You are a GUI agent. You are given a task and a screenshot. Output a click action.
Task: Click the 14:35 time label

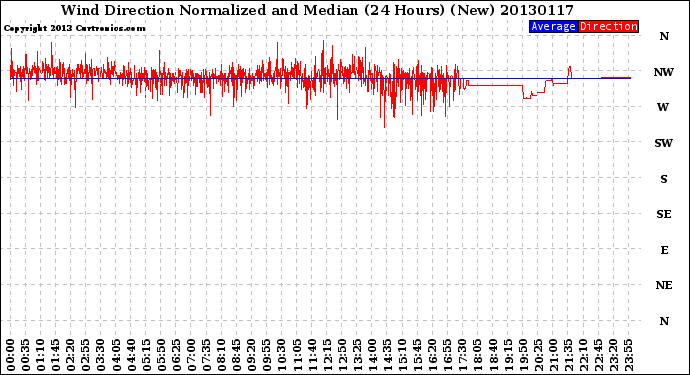[x=387, y=355]
